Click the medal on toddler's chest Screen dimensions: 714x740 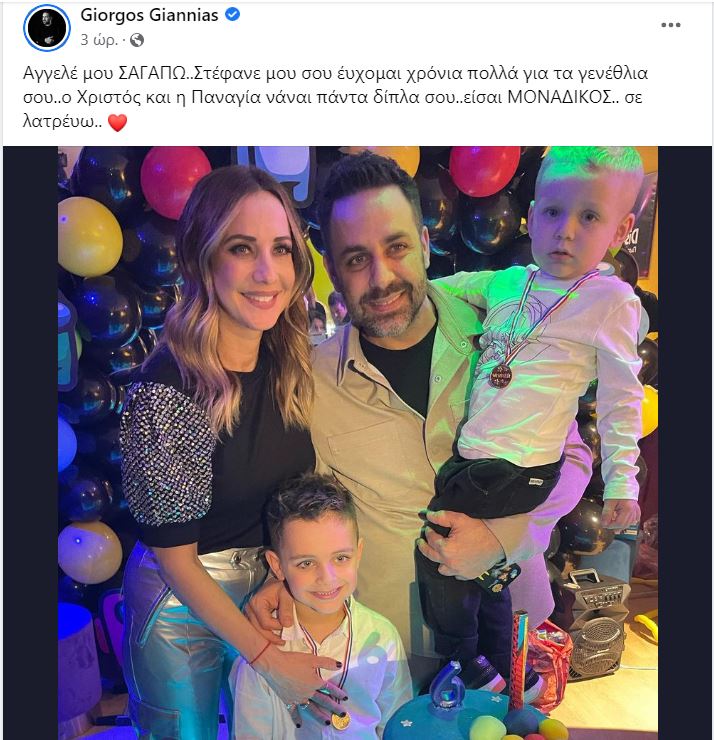(x=500, y=376)
